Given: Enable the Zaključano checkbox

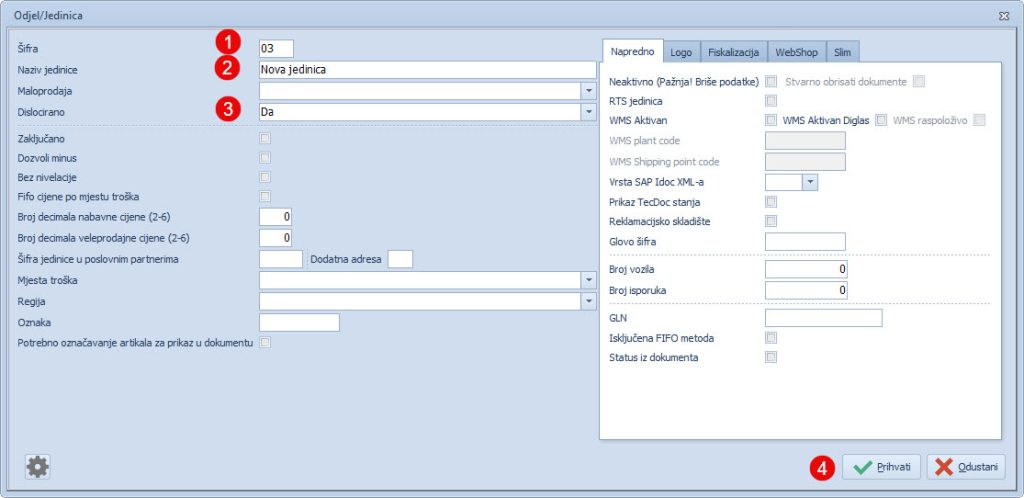Looking at the screenshot, I should [265, 138].
